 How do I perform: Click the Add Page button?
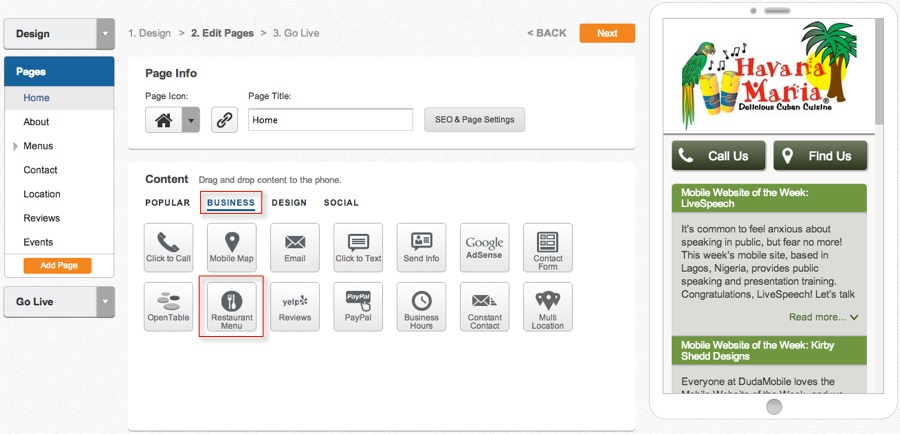click(57, 266)
